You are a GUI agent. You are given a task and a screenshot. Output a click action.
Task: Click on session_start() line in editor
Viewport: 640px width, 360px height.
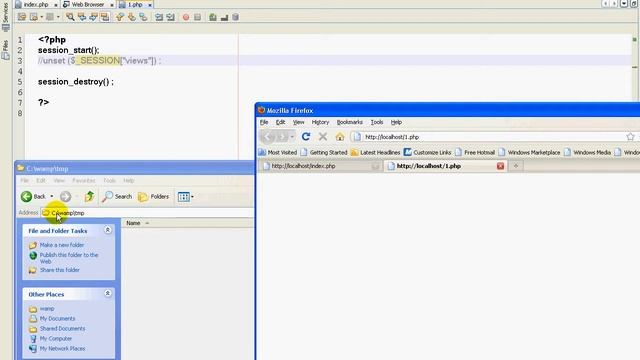click(x=69, y=50)
